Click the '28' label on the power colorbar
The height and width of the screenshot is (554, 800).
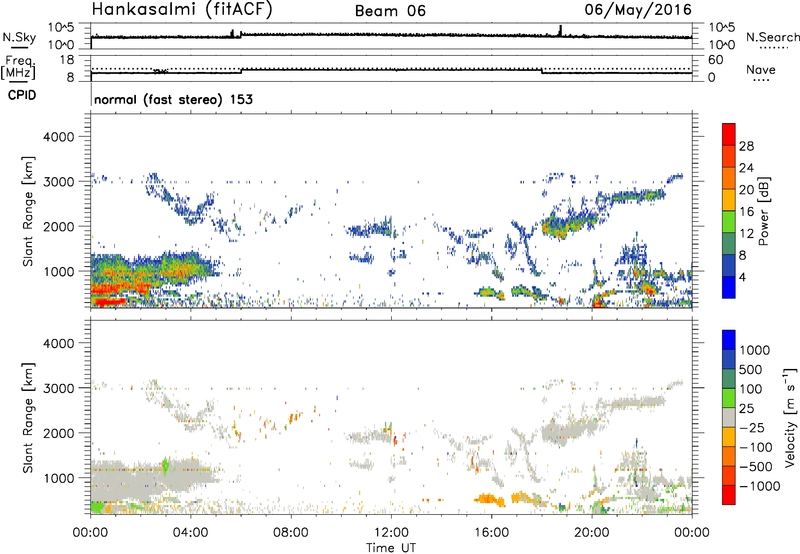(x=746, y=146)
